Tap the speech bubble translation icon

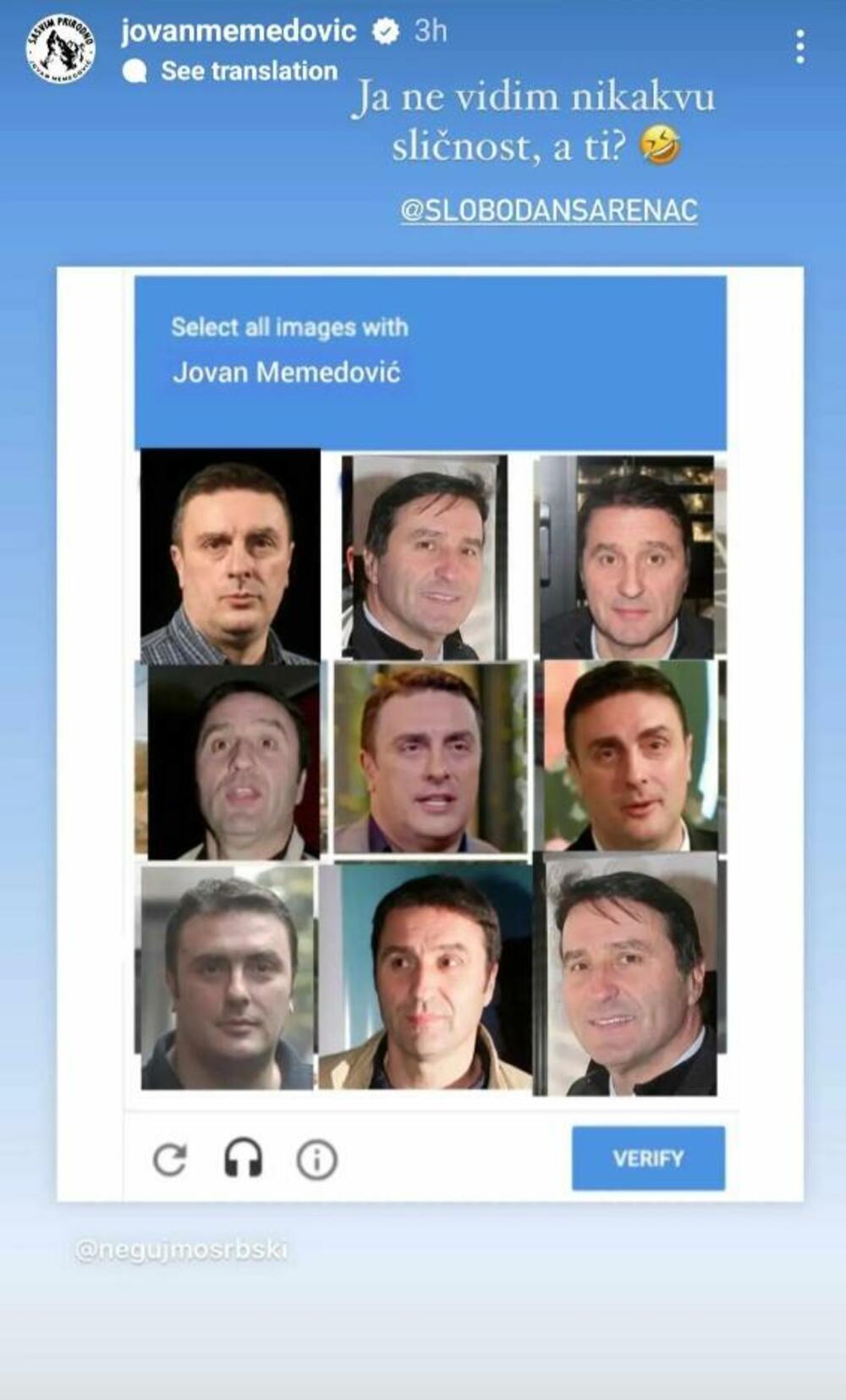(x=135, y=71)
